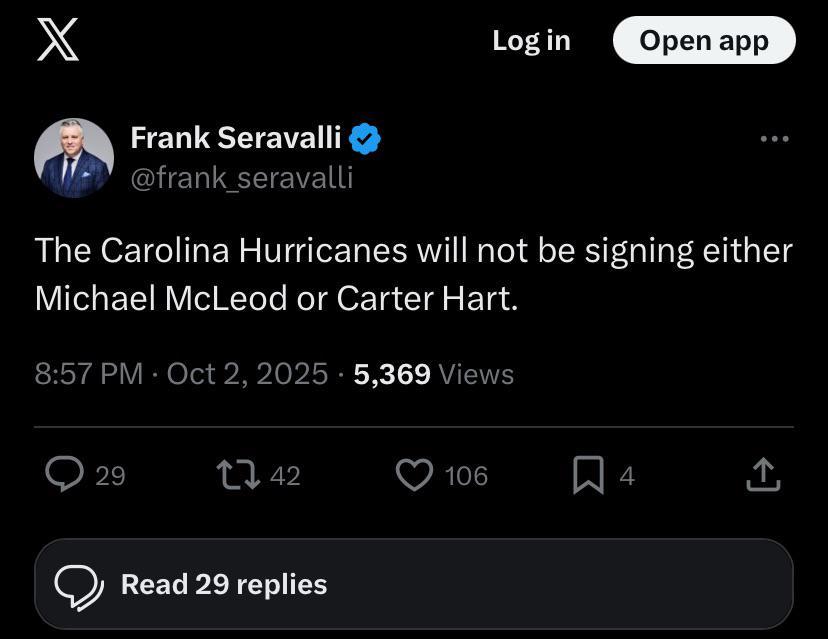This screenshot has height=639, width=828.
Task: Bookmark the post with the bookmark icon
Action: [588, 476]
